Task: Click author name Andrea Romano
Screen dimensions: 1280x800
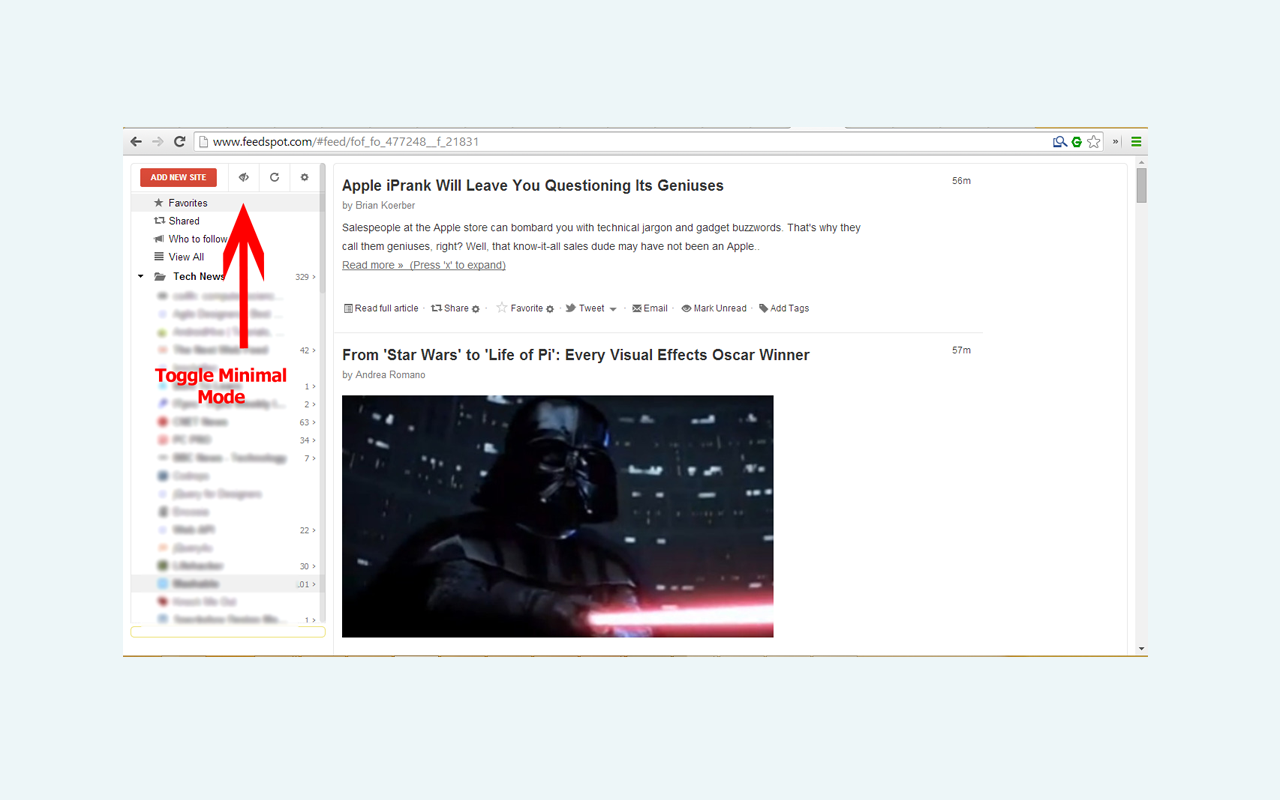Action: tap(391, 375)
